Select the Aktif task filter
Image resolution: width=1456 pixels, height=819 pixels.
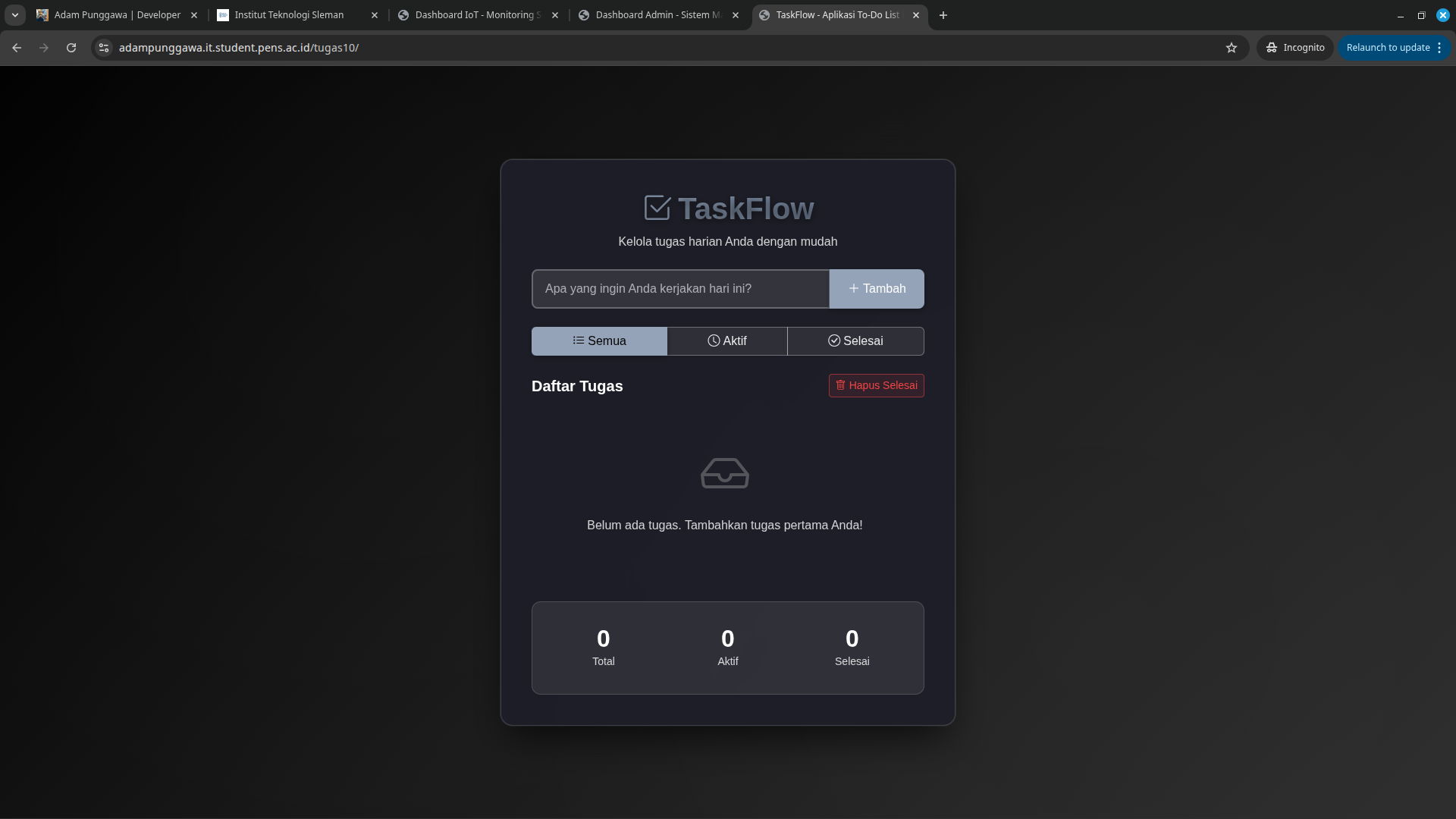point(727,340)
